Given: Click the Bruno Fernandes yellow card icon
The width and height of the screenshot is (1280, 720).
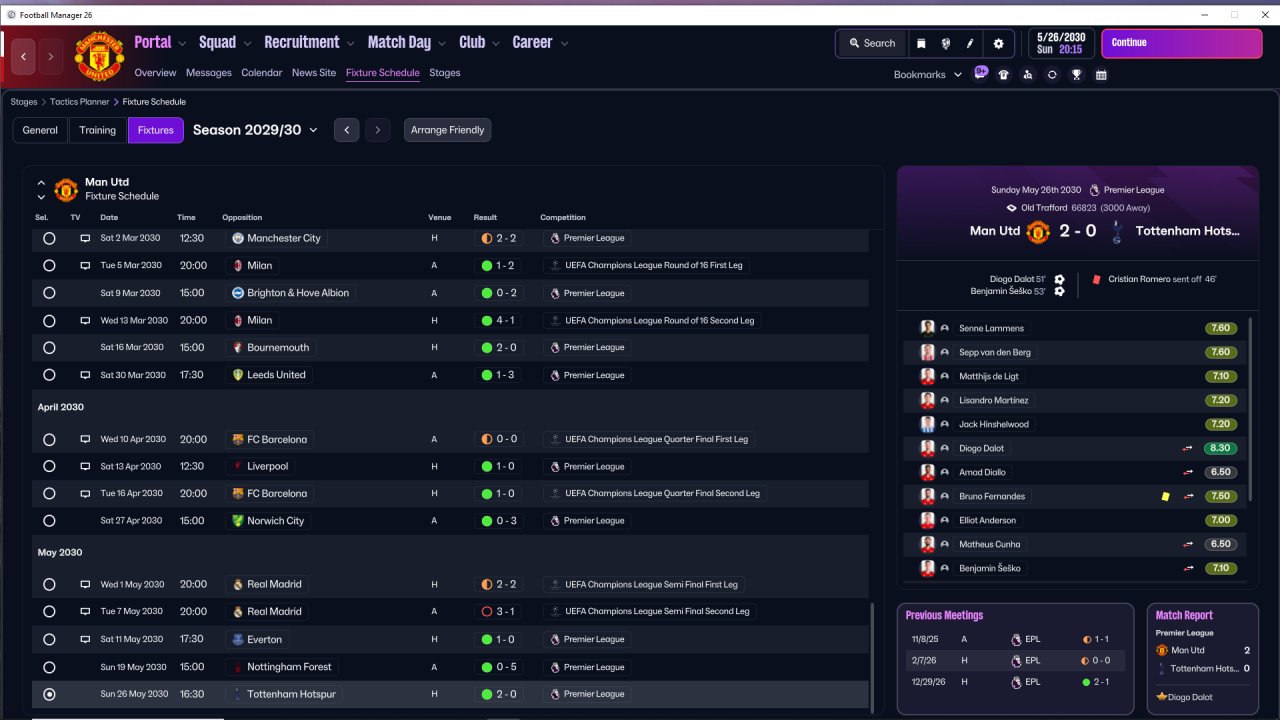Looking at the screenshot, I should (1165, 496).
